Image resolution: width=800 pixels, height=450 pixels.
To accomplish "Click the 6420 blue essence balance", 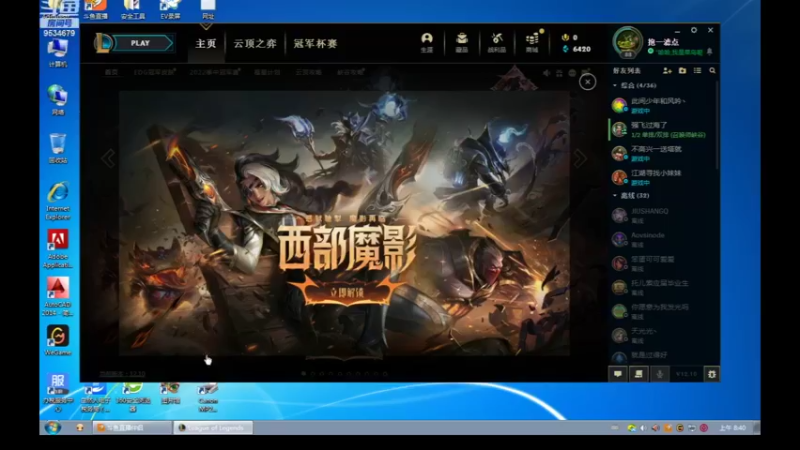I will coord(577,49).
